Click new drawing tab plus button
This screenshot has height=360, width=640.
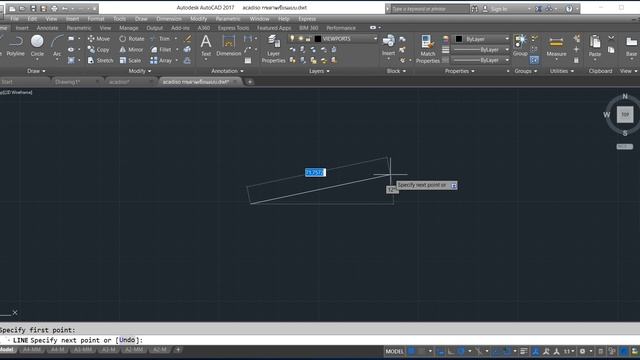tap(250, 82)
